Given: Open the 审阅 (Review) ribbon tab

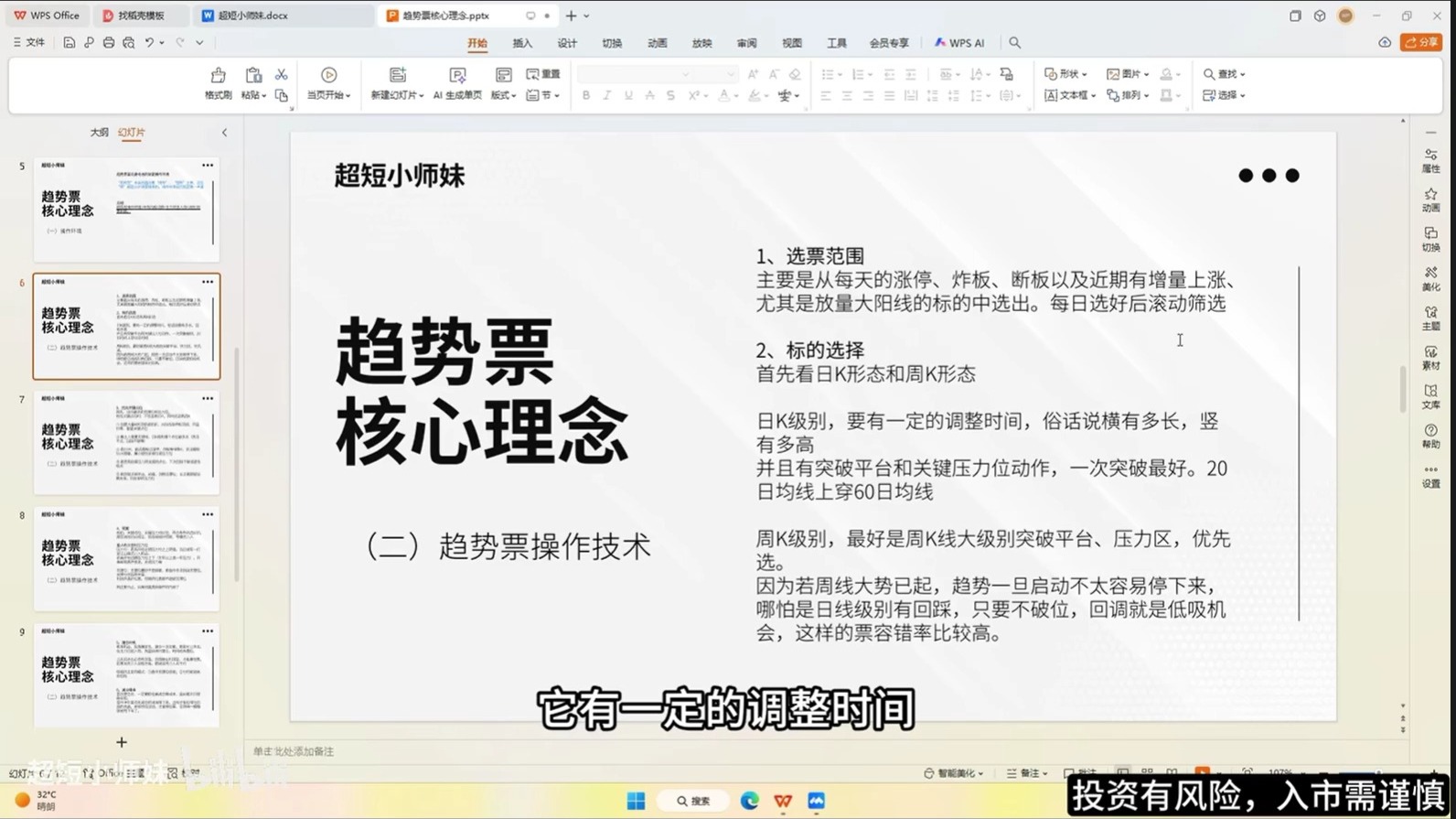Looking at the screenshot, I should pos(746,43).
